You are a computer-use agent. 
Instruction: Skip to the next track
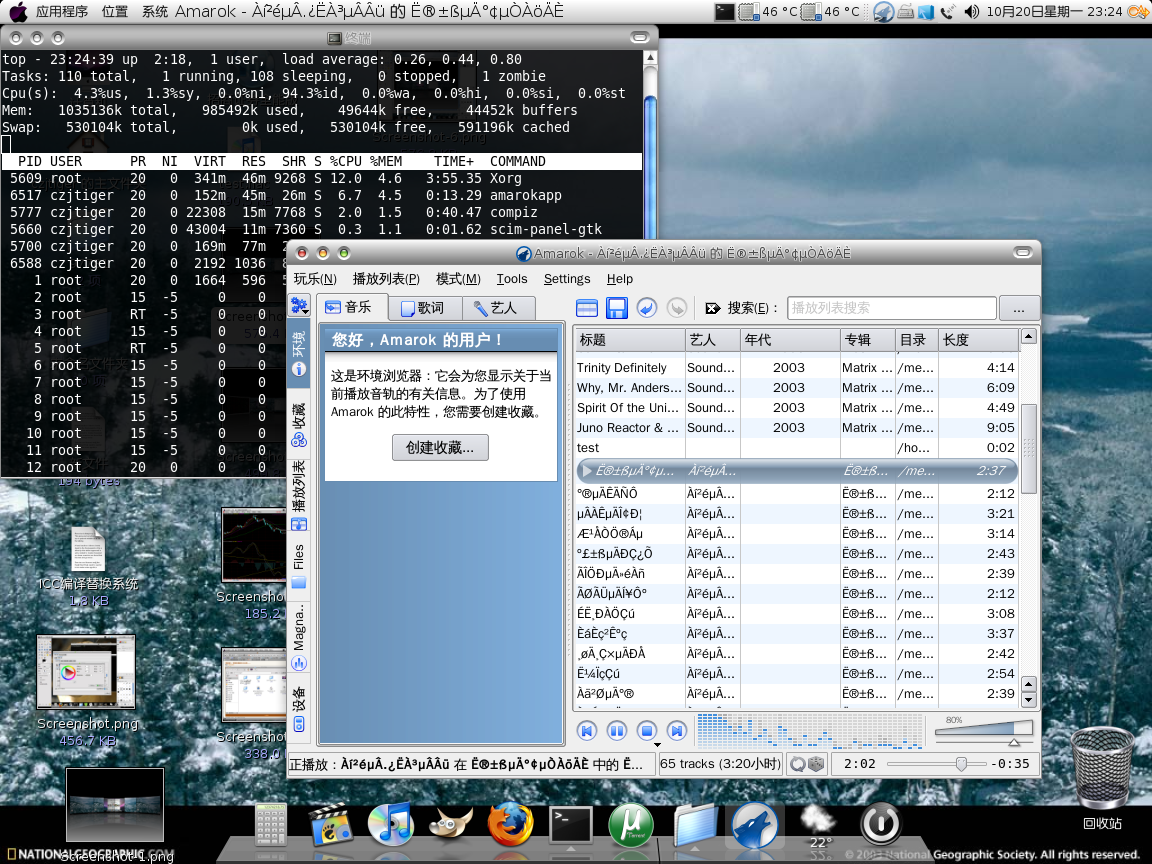(x=677, y=730)
